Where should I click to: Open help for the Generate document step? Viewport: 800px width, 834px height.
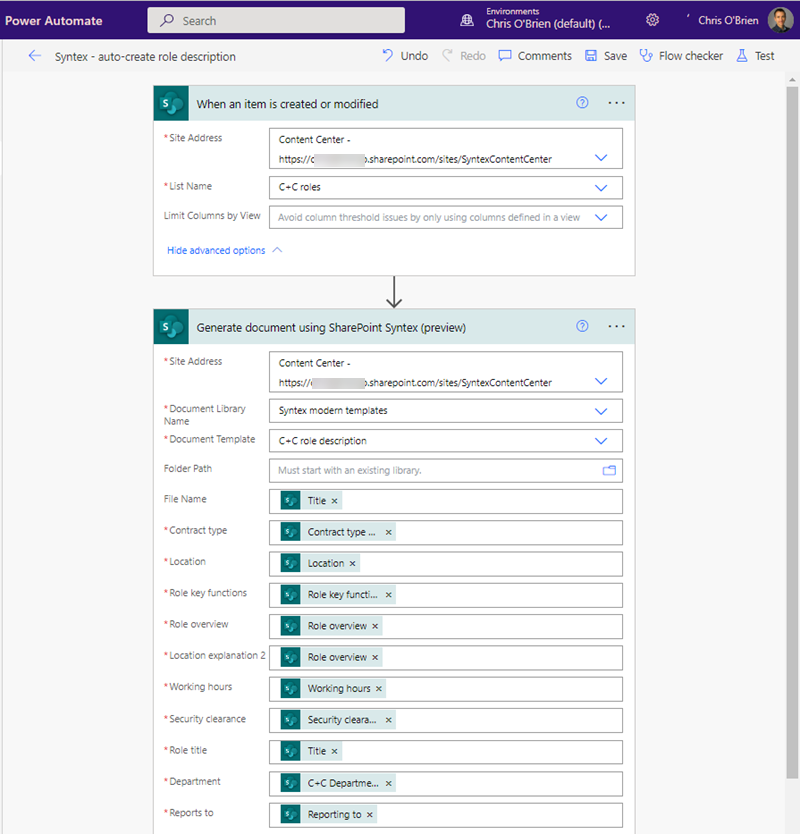point(582,326)
